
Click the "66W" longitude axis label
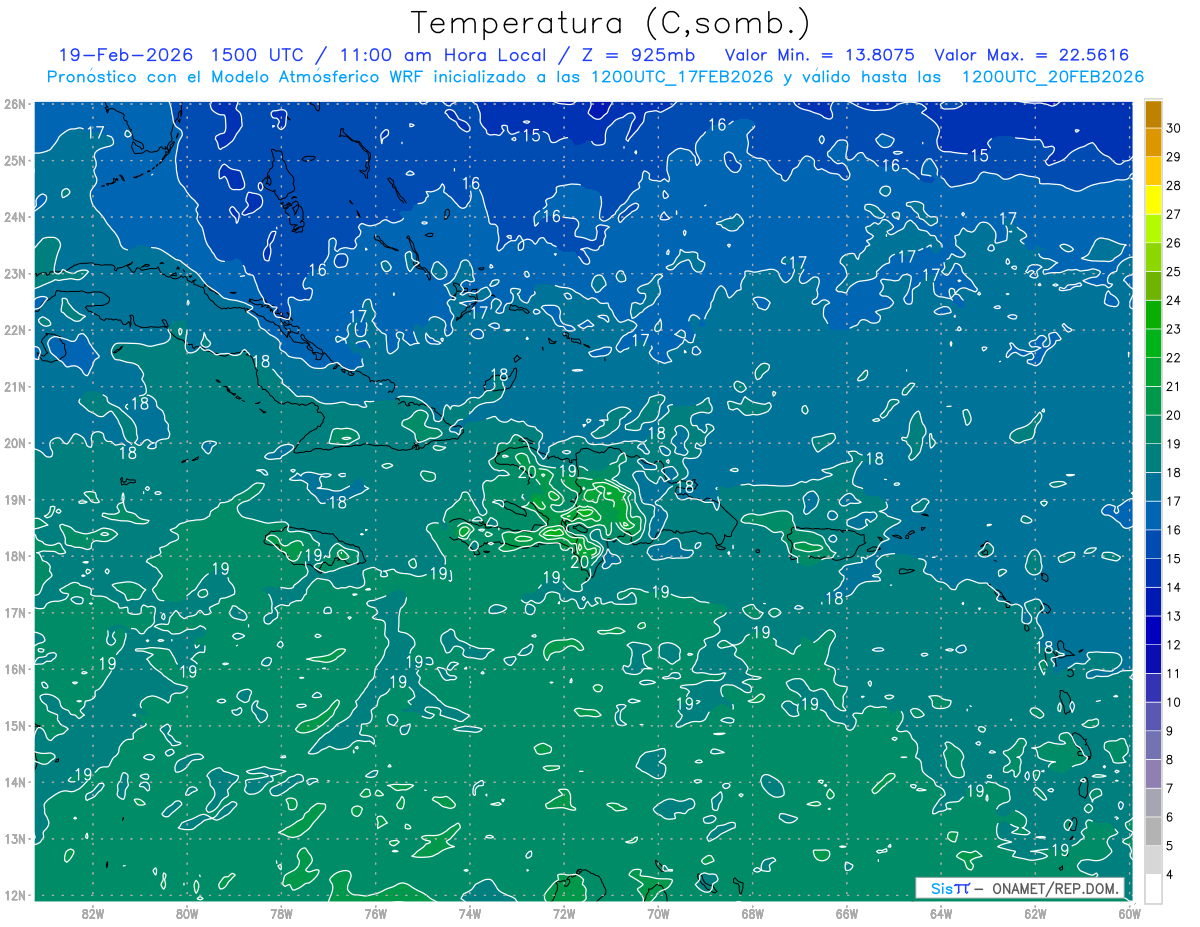pos(846,912)
